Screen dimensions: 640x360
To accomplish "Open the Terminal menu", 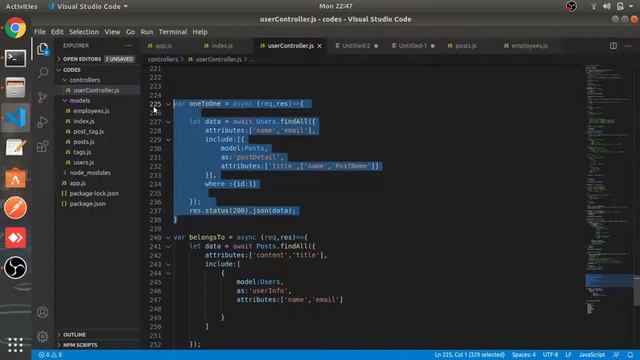I will 173,31.
